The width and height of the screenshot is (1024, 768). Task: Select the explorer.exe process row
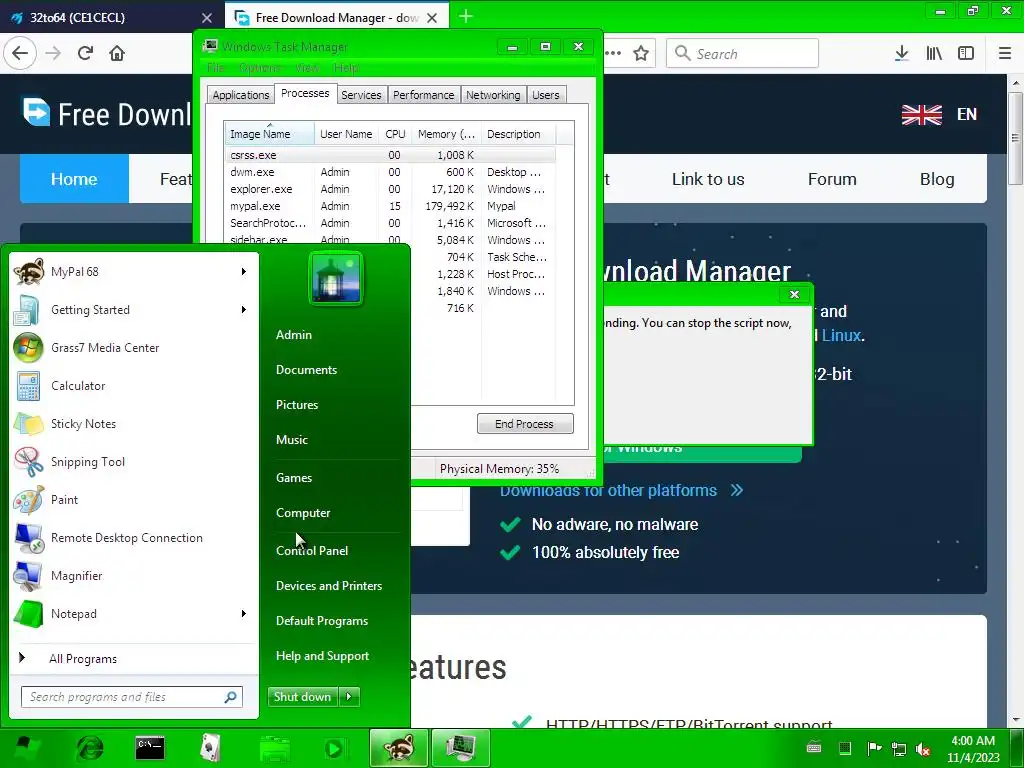pos(390,189)
